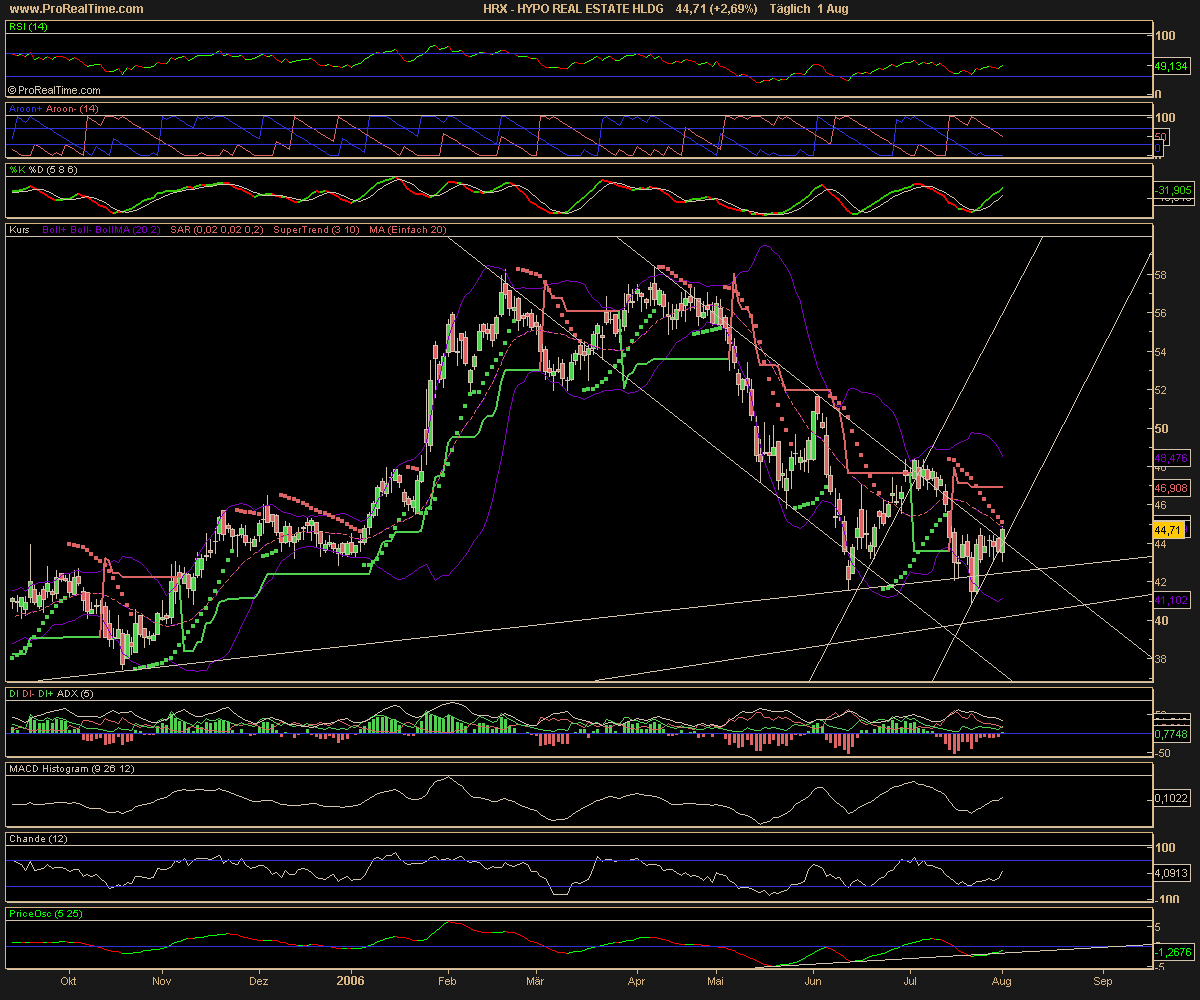Click the lower Bollinger value tag 41,102
Image resolution: width=1200 pixels, height=1000 pixels.
(x=1170, y=599)
